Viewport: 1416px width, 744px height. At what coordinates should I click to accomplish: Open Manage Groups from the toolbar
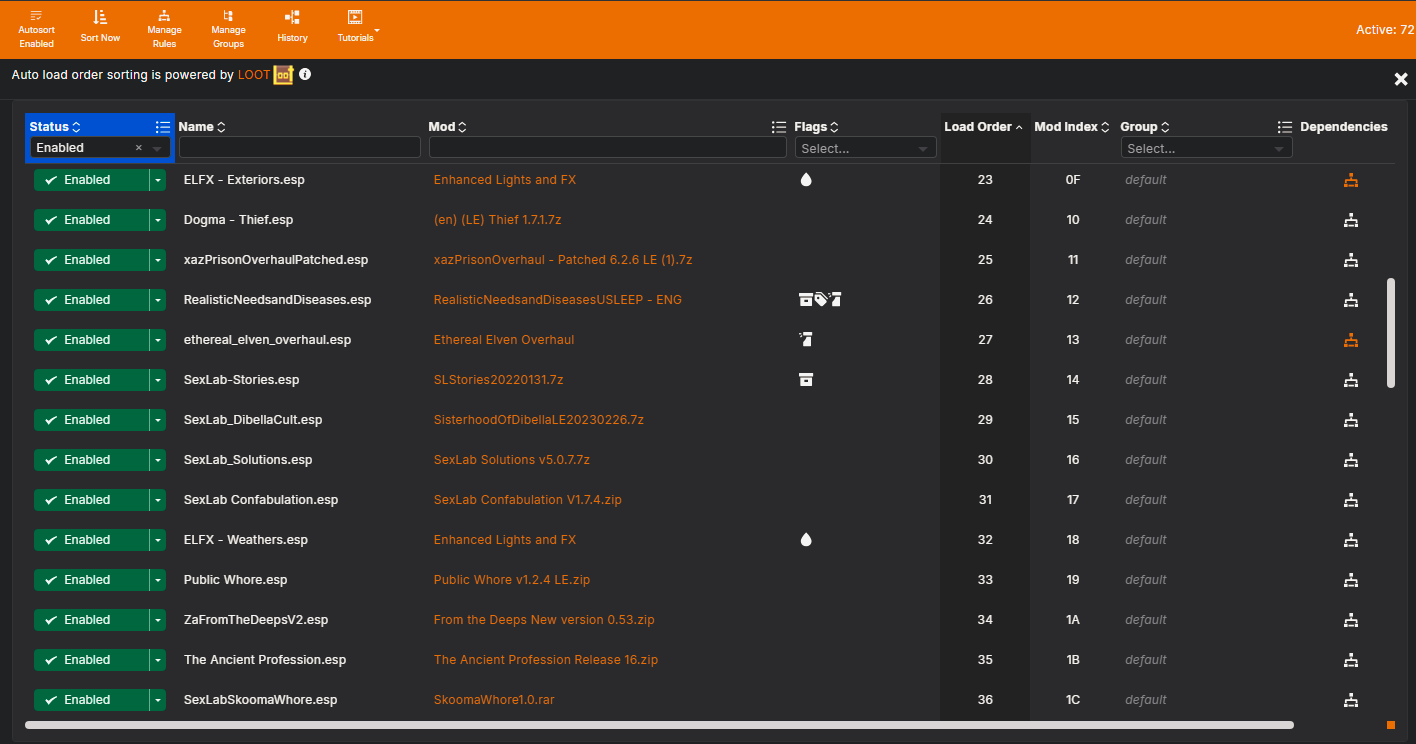tap(228, 28)
